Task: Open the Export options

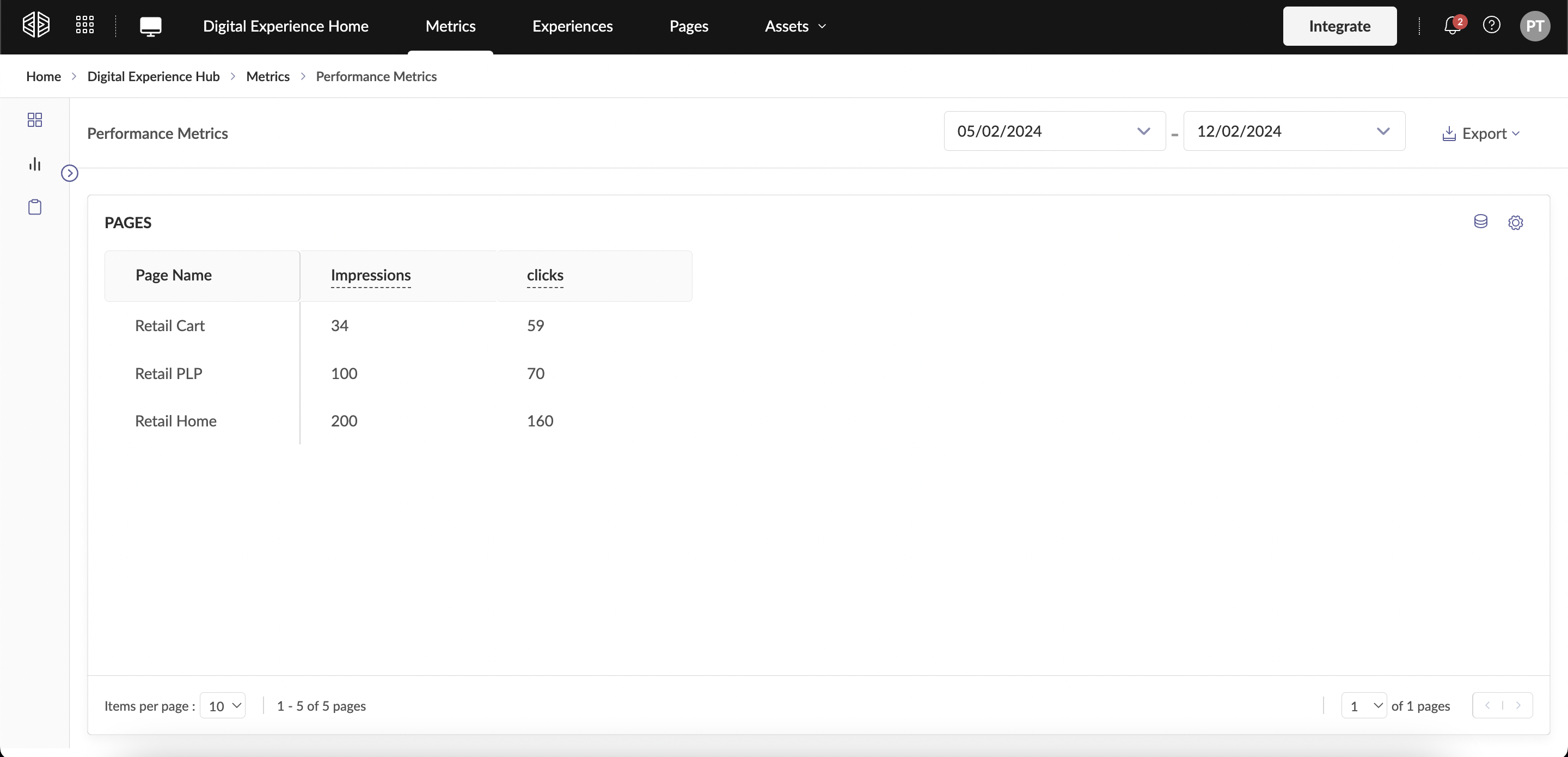Action: pos(1480,133)
